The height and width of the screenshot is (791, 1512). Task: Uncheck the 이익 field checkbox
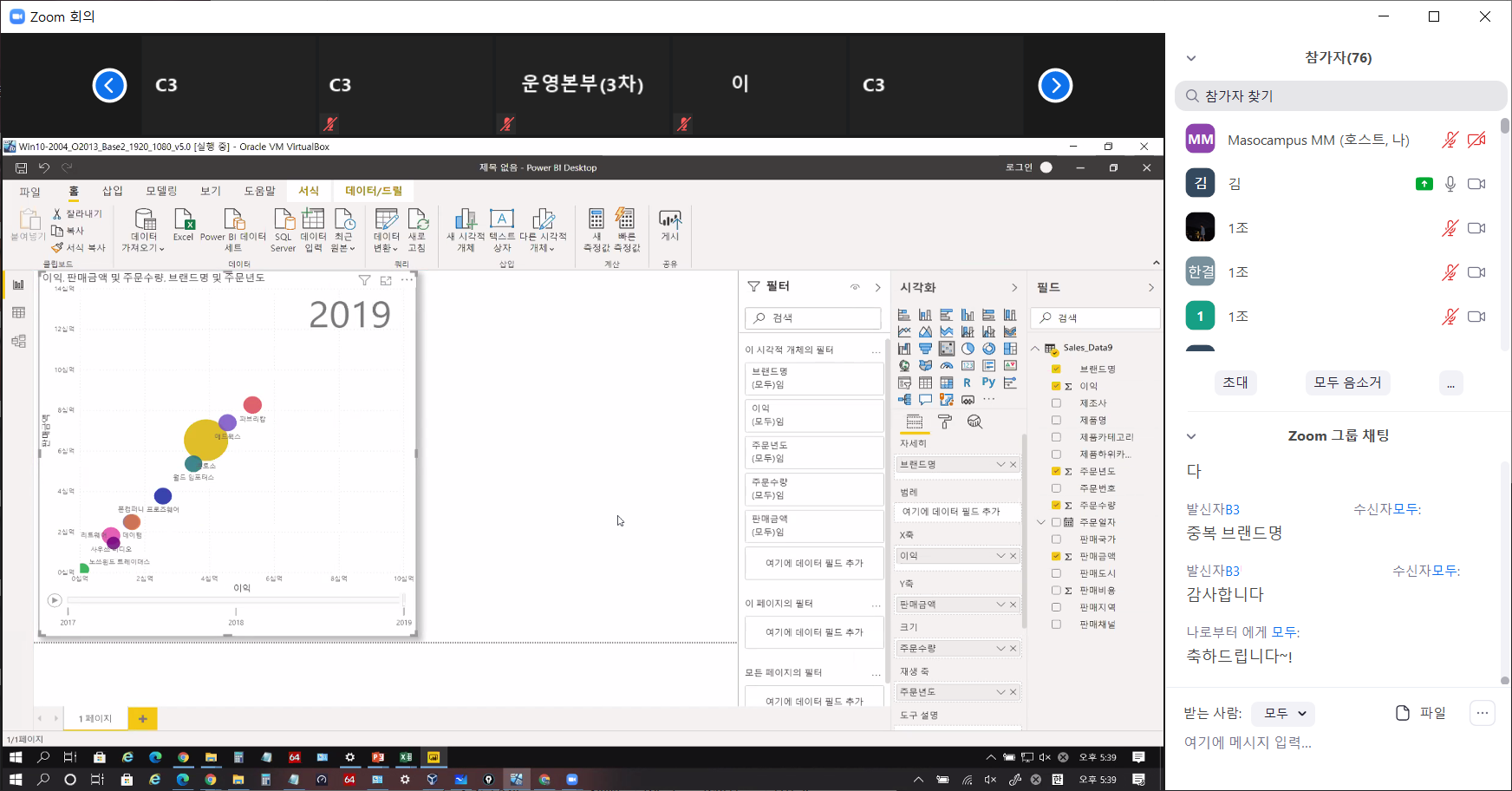pos(1056,386)
